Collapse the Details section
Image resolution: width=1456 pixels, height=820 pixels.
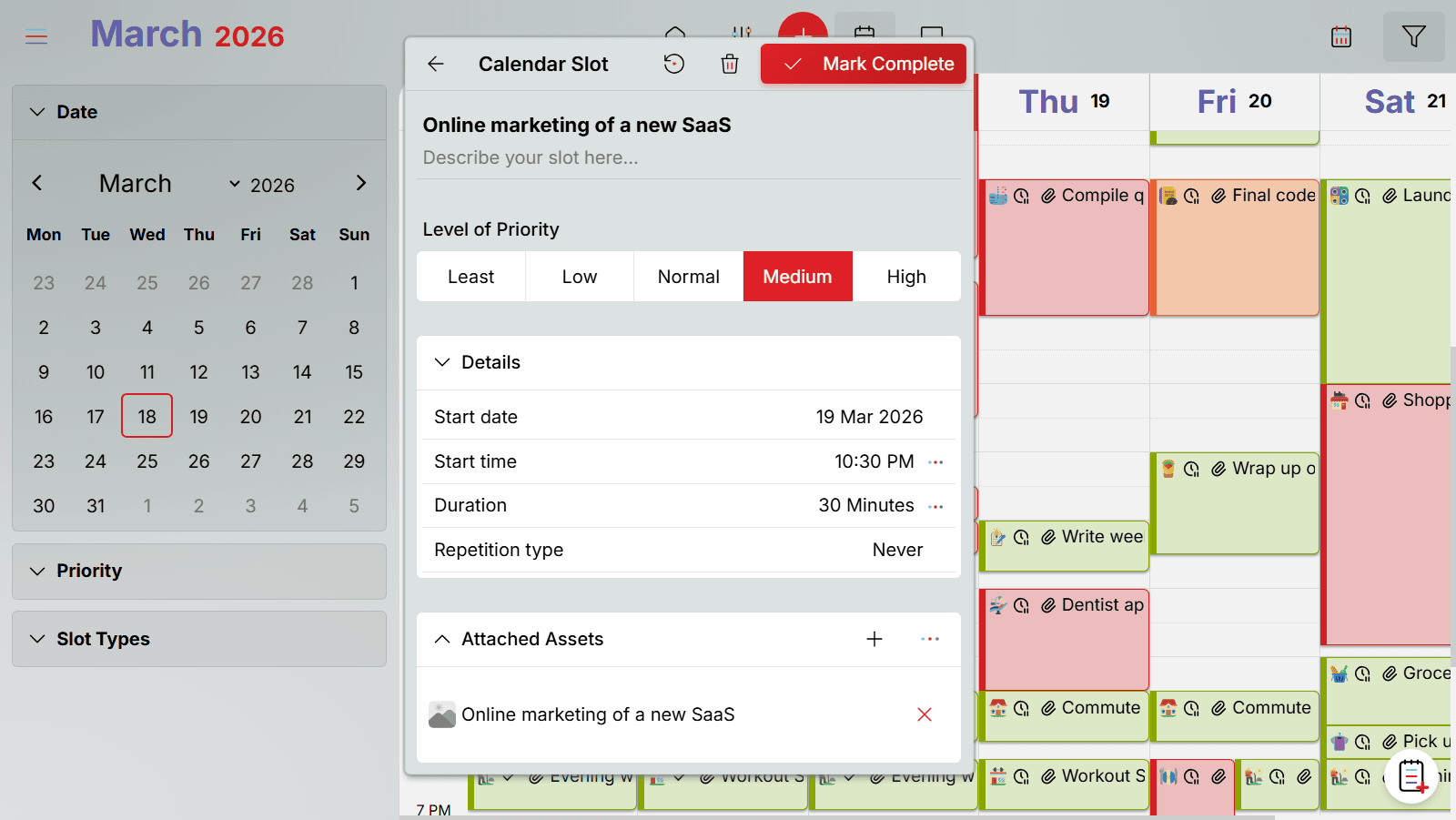(x=442, y=362)
